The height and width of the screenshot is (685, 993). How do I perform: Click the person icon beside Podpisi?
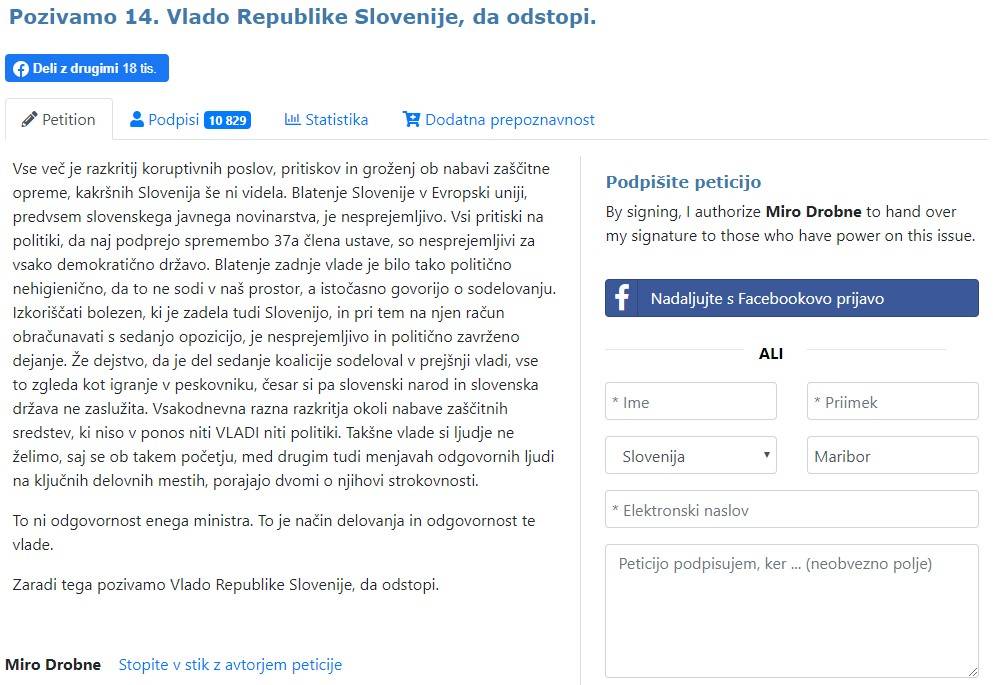pyautogui.click(x=137, y=120)
